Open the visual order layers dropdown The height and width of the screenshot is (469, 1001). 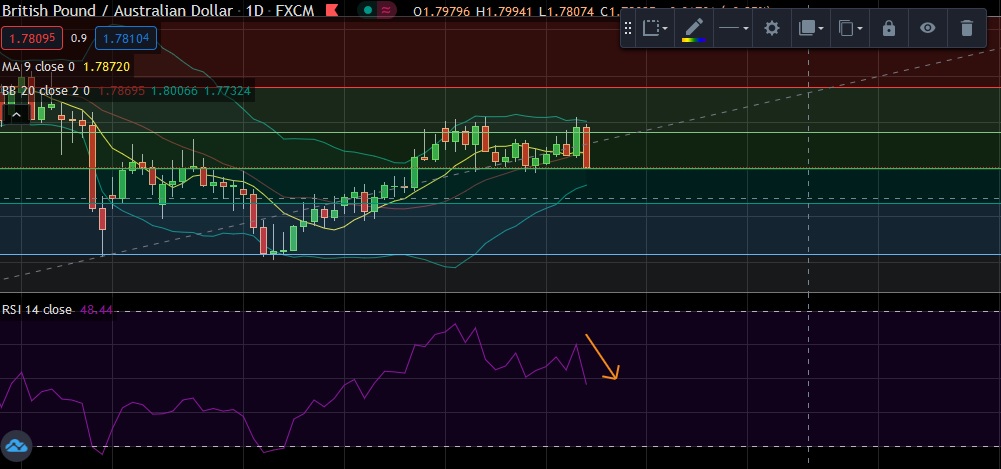click(810, 28)
